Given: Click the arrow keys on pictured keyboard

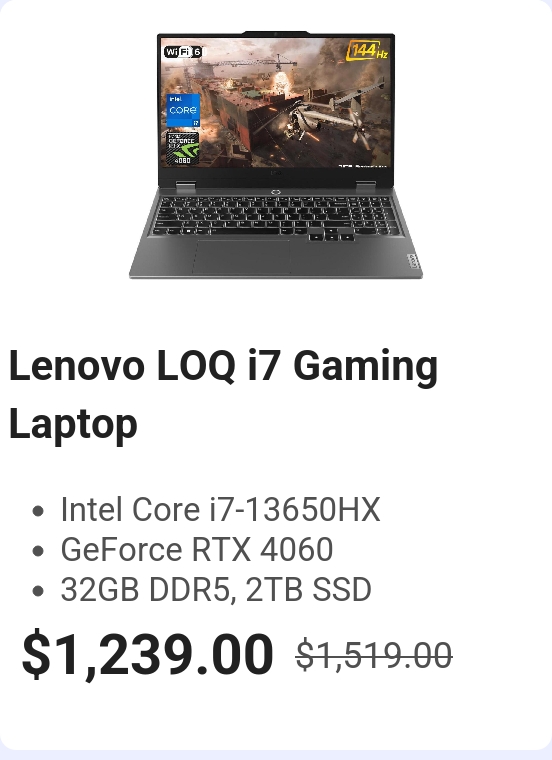Looking at the screenshot, I should [x=331, y=235].
